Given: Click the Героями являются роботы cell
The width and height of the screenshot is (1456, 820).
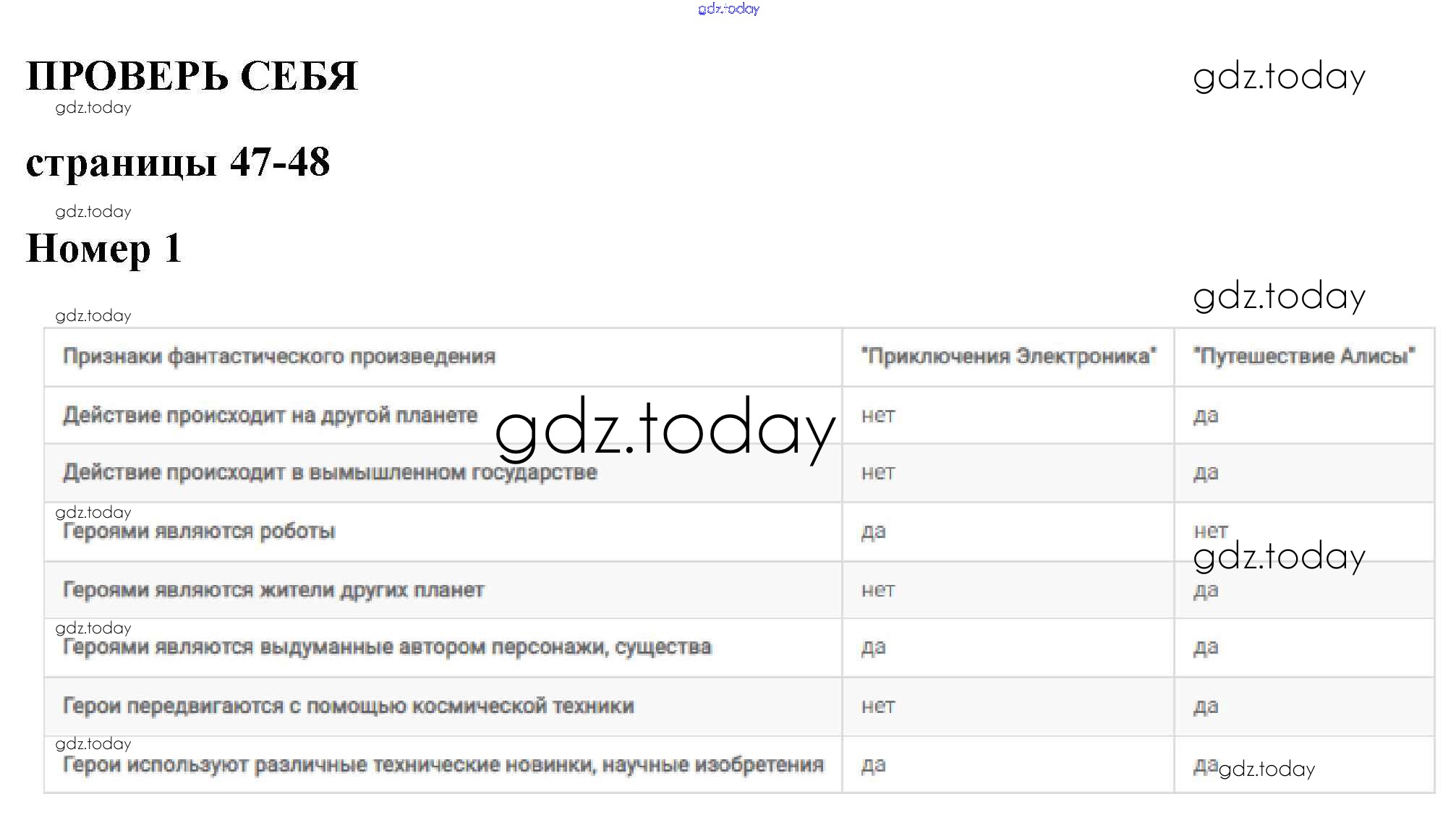Looking at the screenshot, I should [199, 531].
